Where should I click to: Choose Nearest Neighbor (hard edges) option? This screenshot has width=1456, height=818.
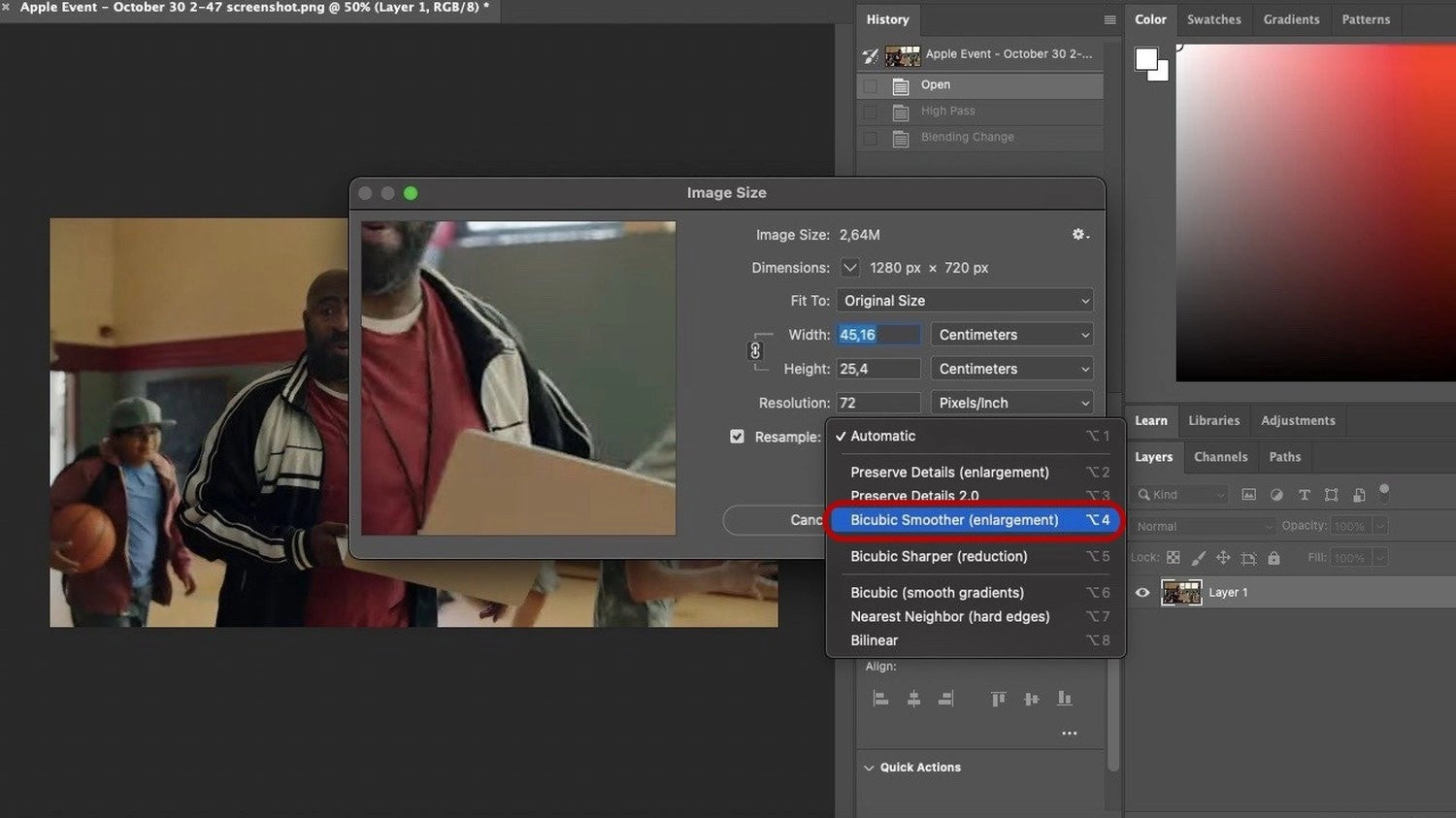(x=976, y=617)
